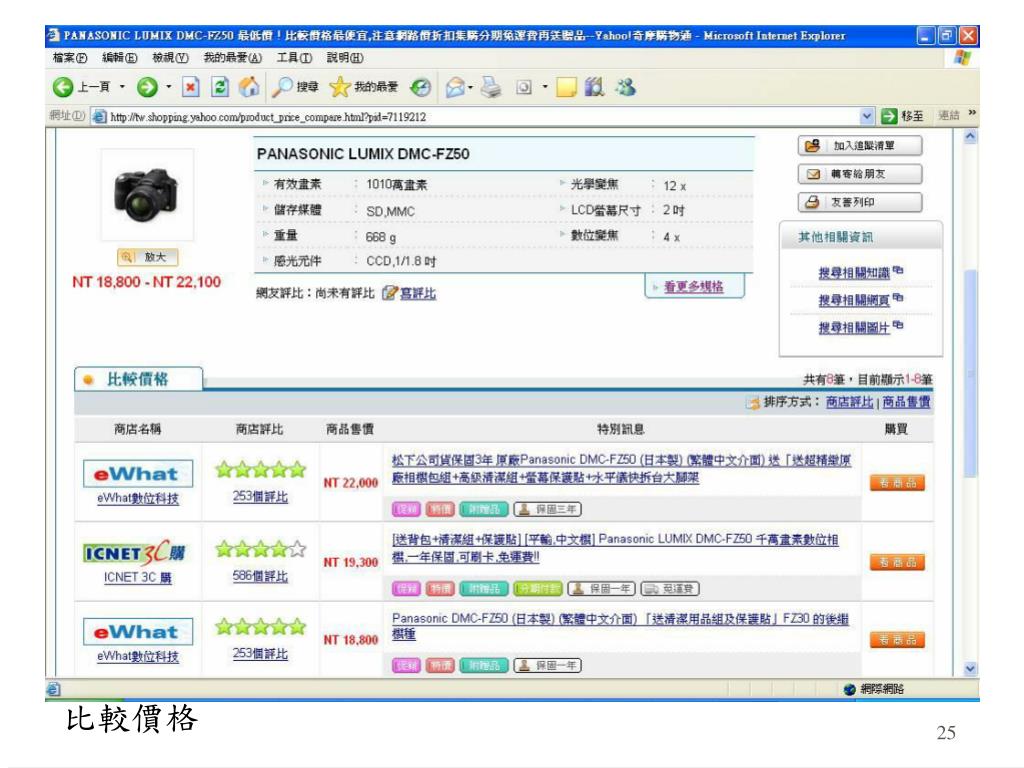The image size is (1024, 768).
Task: Click the ICNET 3C logo image
Action: coord(135,552)
